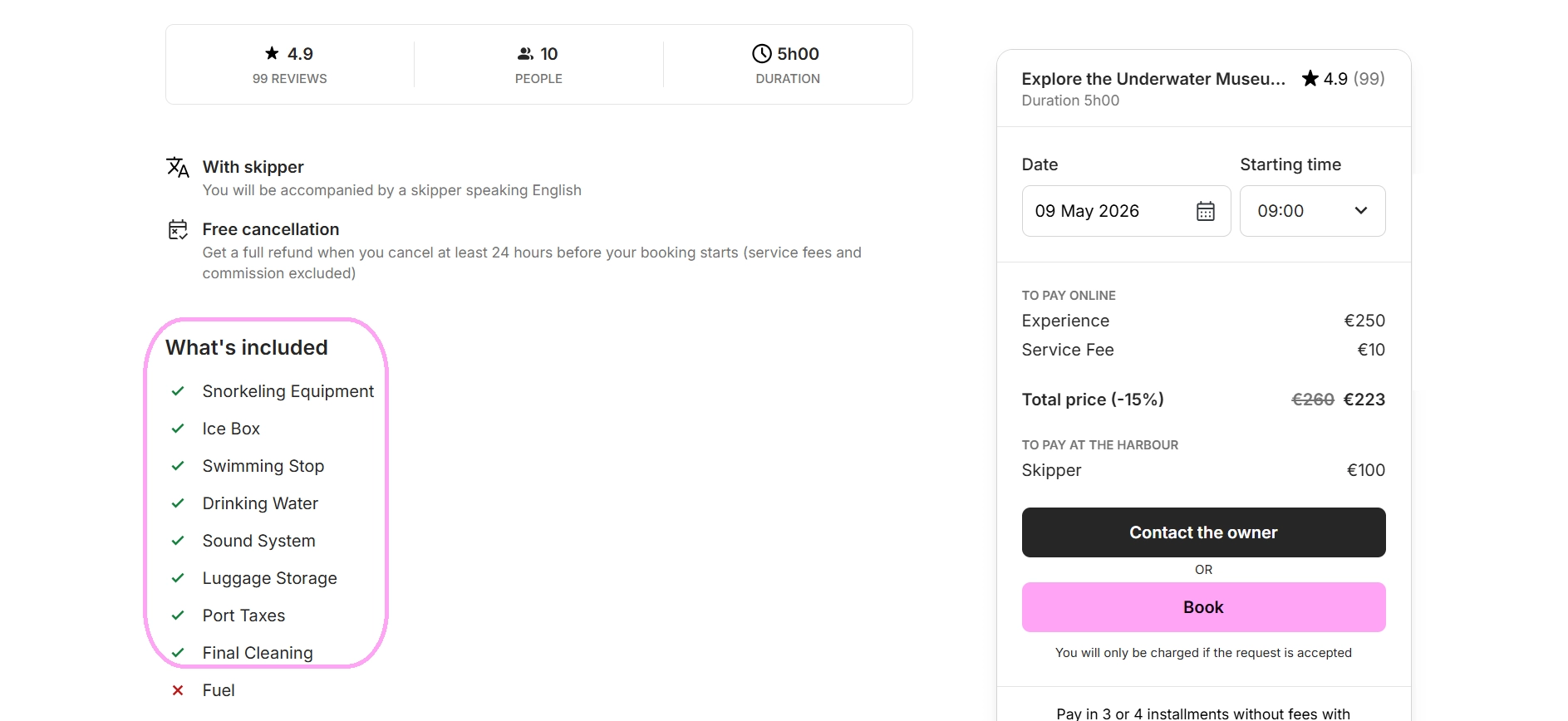Click the Explore the Underwater Museum title
The height and width of the screenshot is (721, 1568).
1153,79
